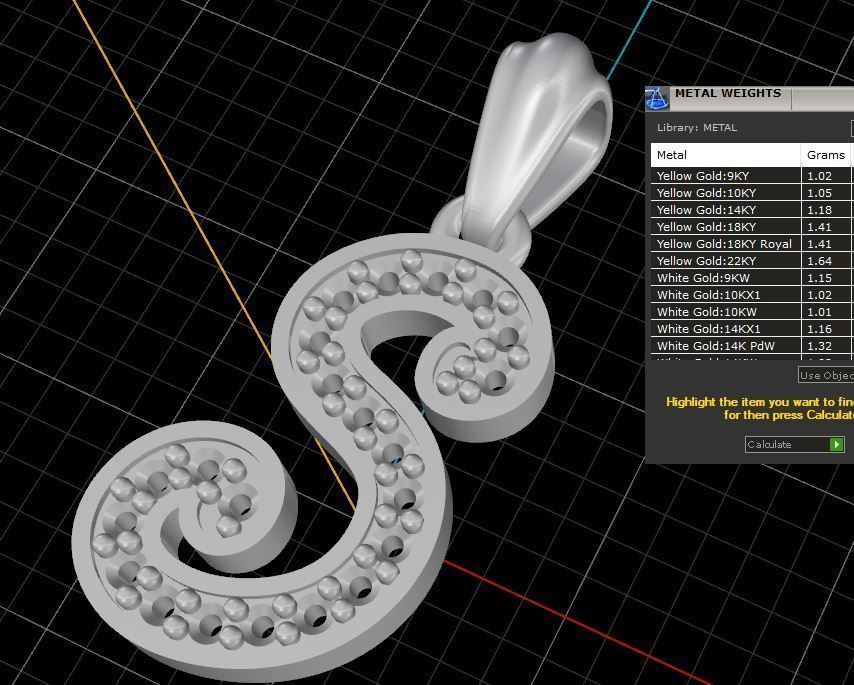Click the 1.18 grams value
The width and height of the screenshot is (854, 685).
click(x=820, y=210)
